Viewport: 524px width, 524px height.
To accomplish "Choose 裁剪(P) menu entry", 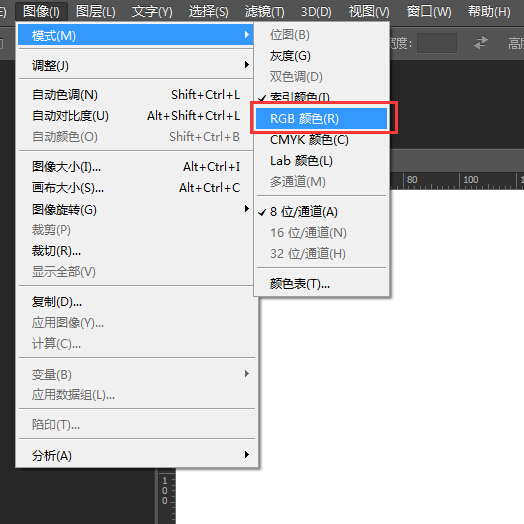I will tap(136, 230).
